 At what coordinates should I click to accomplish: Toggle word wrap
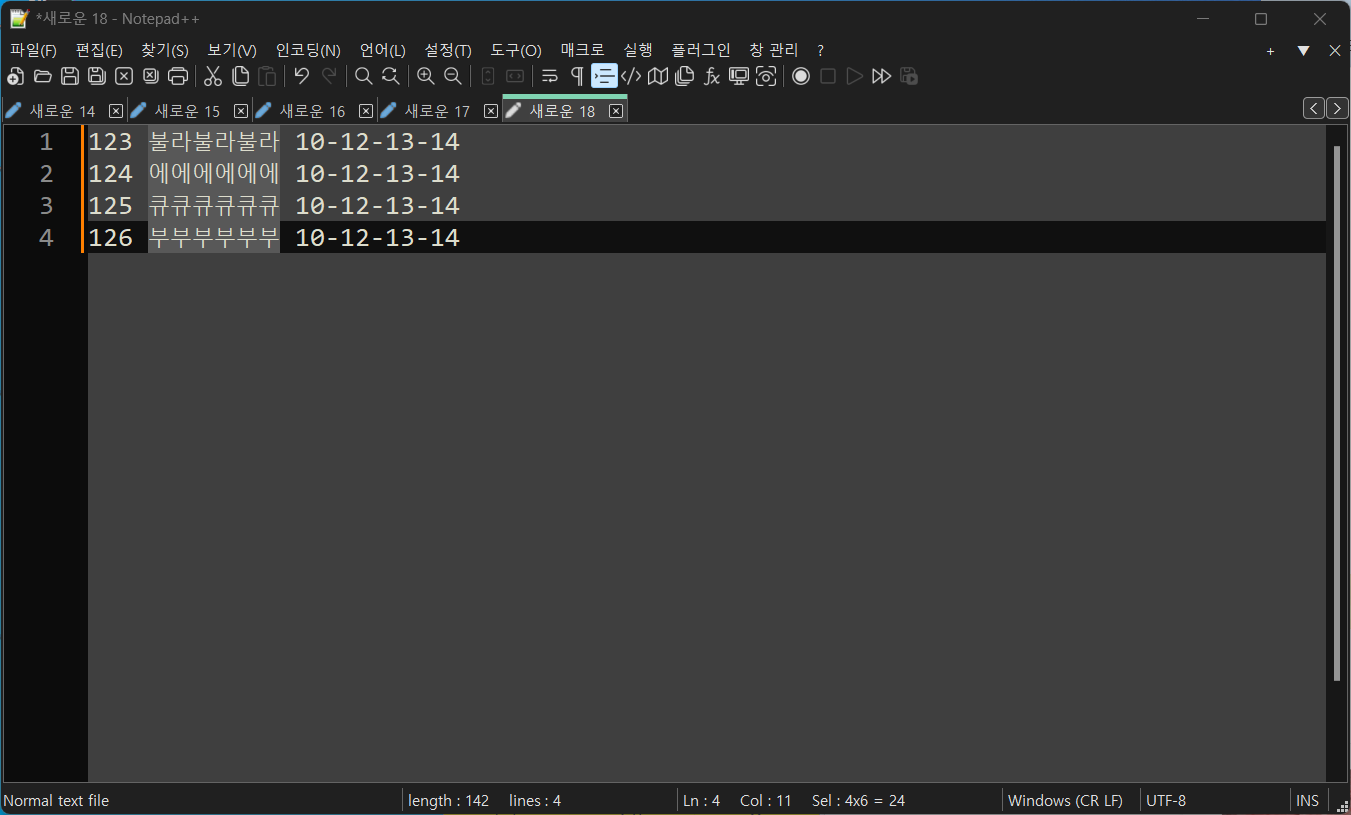[550, 76]
